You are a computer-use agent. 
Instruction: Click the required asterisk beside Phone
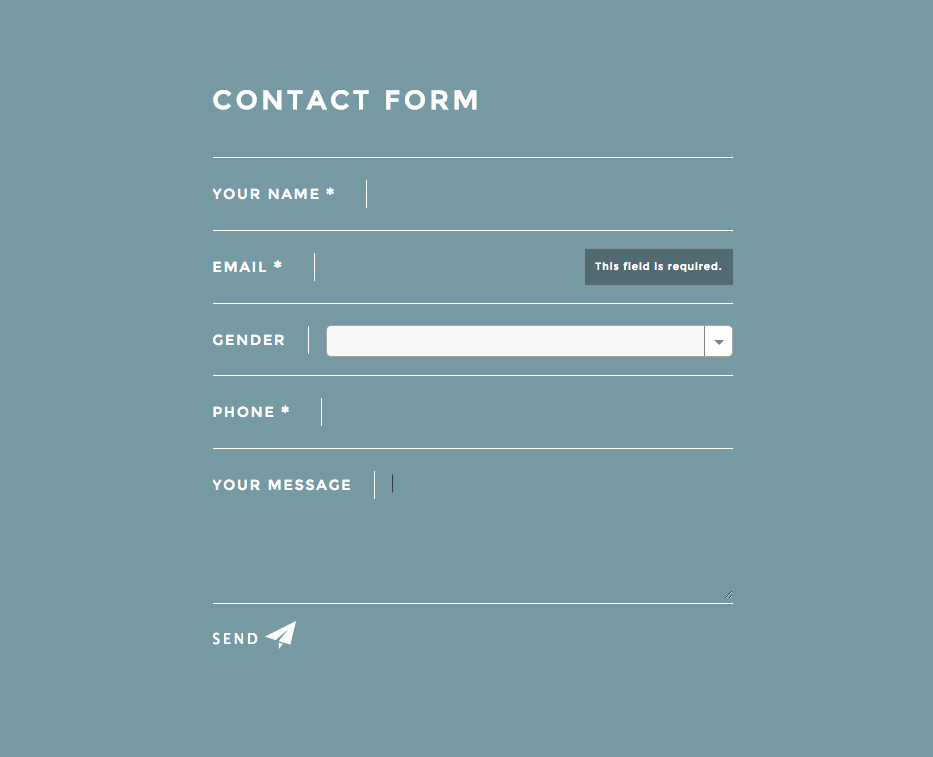click(x=285, y=411)
